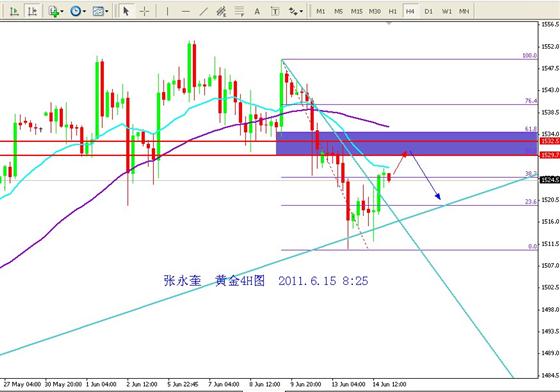Toggle chart shift button

32,11
